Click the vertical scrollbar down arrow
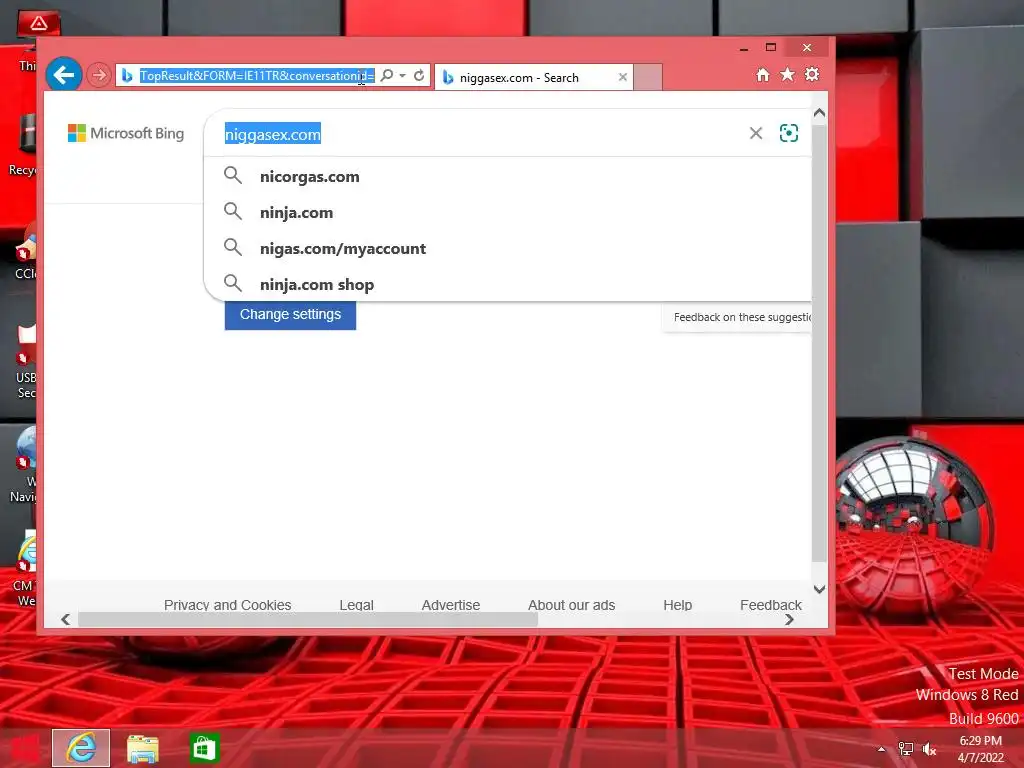This screenshot has height=768, width=1024. tap(820, 589)
